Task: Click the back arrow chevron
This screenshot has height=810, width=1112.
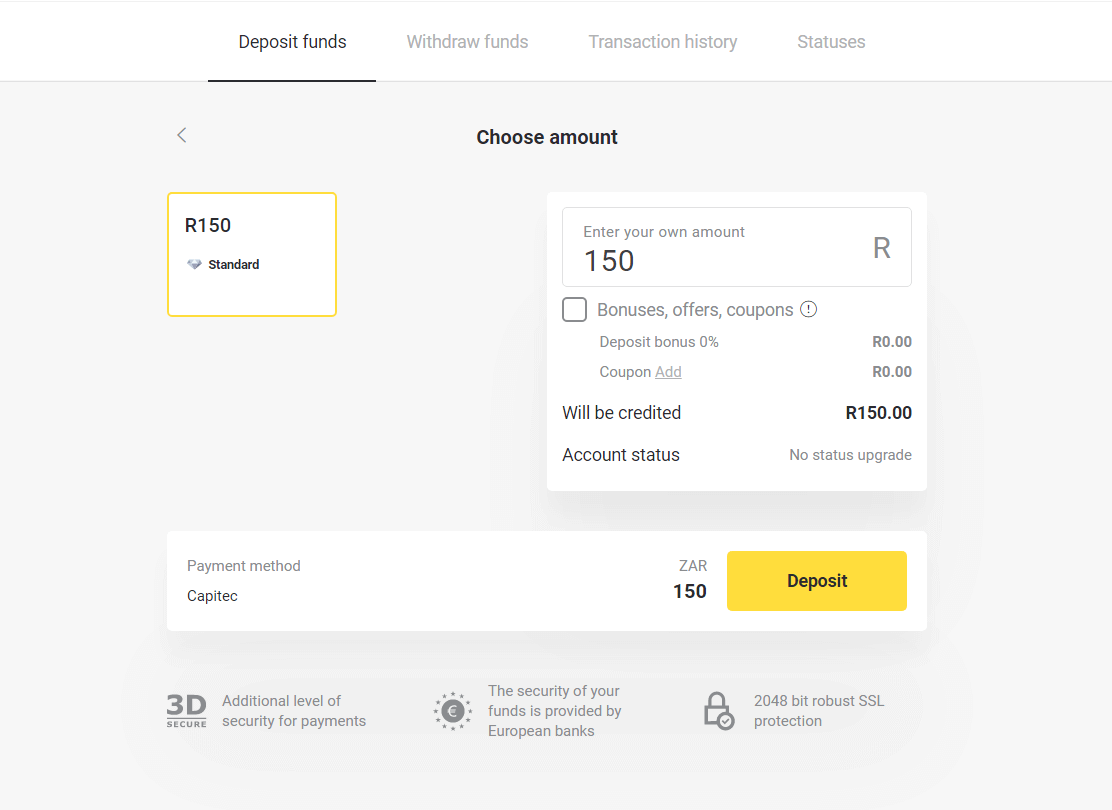Action: point(182,136)
